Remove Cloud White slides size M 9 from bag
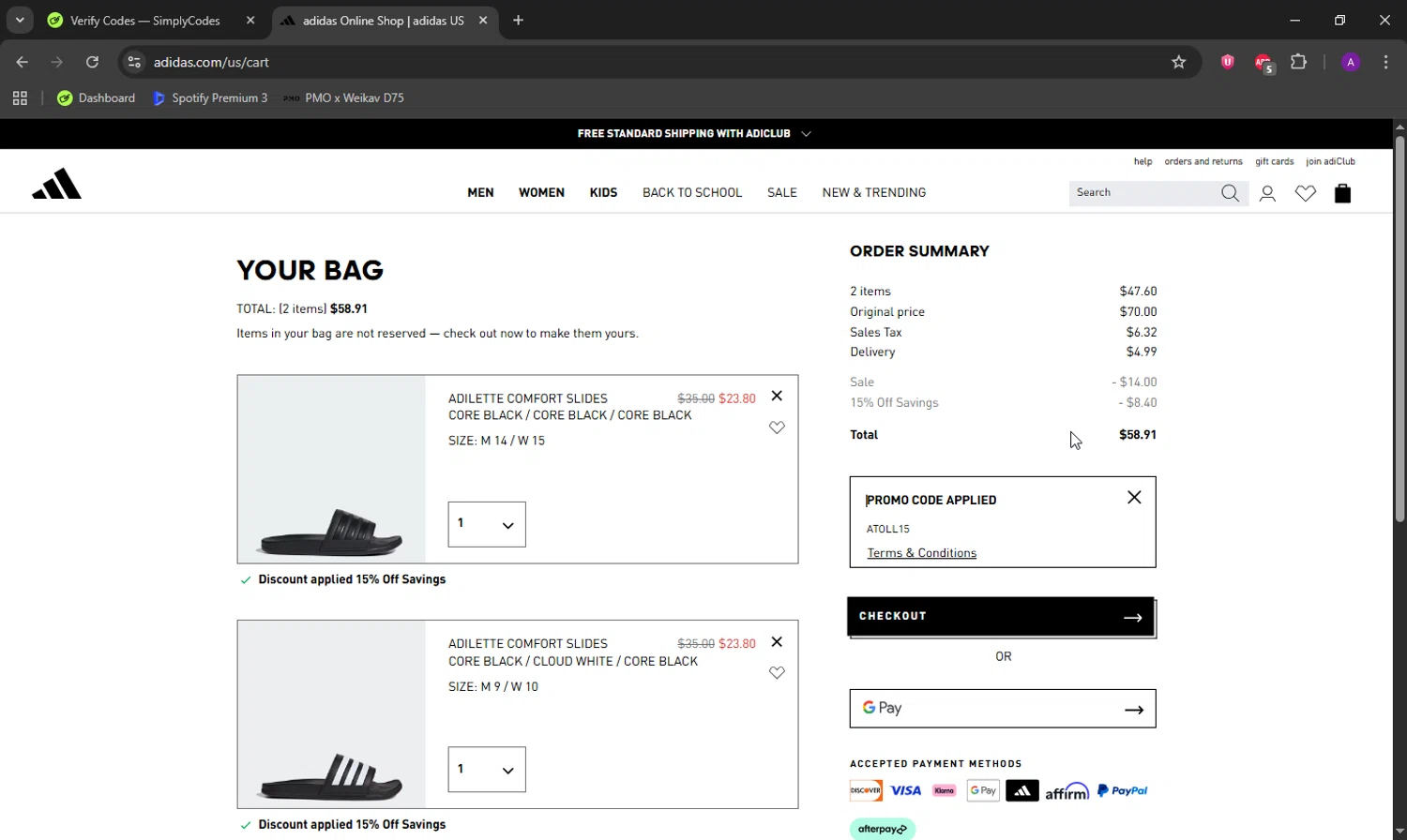 pos(777,642)
